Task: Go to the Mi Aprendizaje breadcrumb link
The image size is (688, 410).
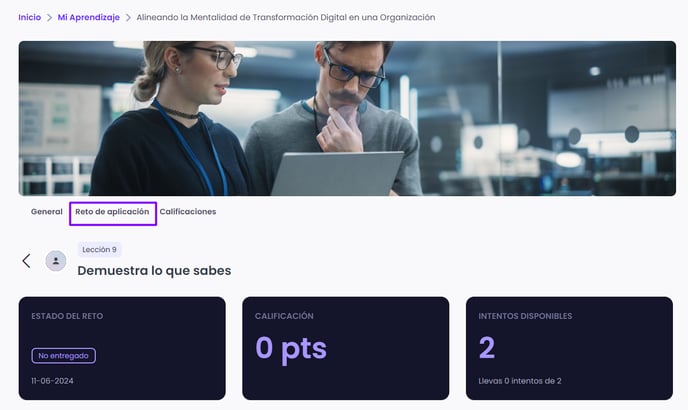Action: (89, 18)
